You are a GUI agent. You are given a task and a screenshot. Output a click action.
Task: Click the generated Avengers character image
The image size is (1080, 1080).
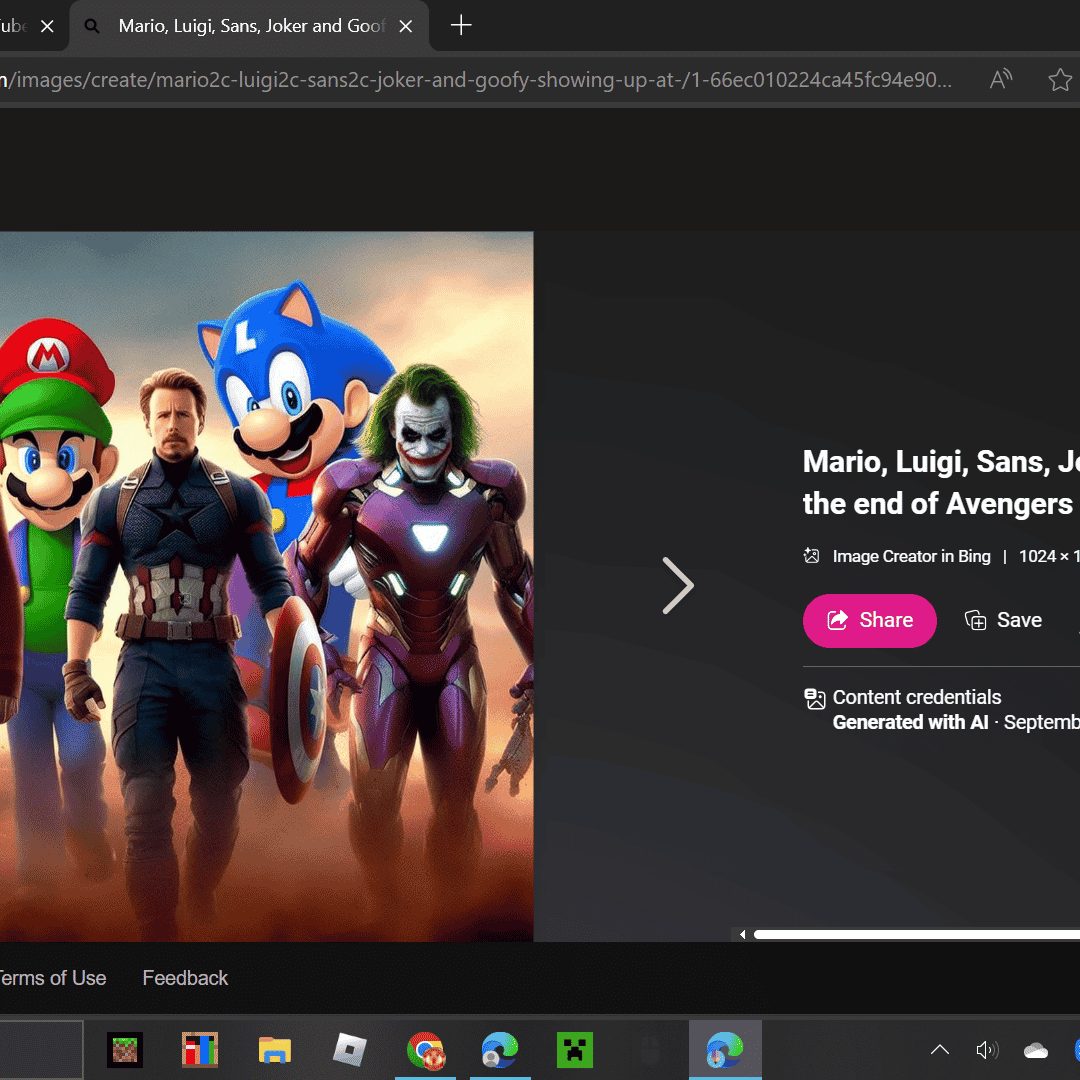[x=266, y=586]
